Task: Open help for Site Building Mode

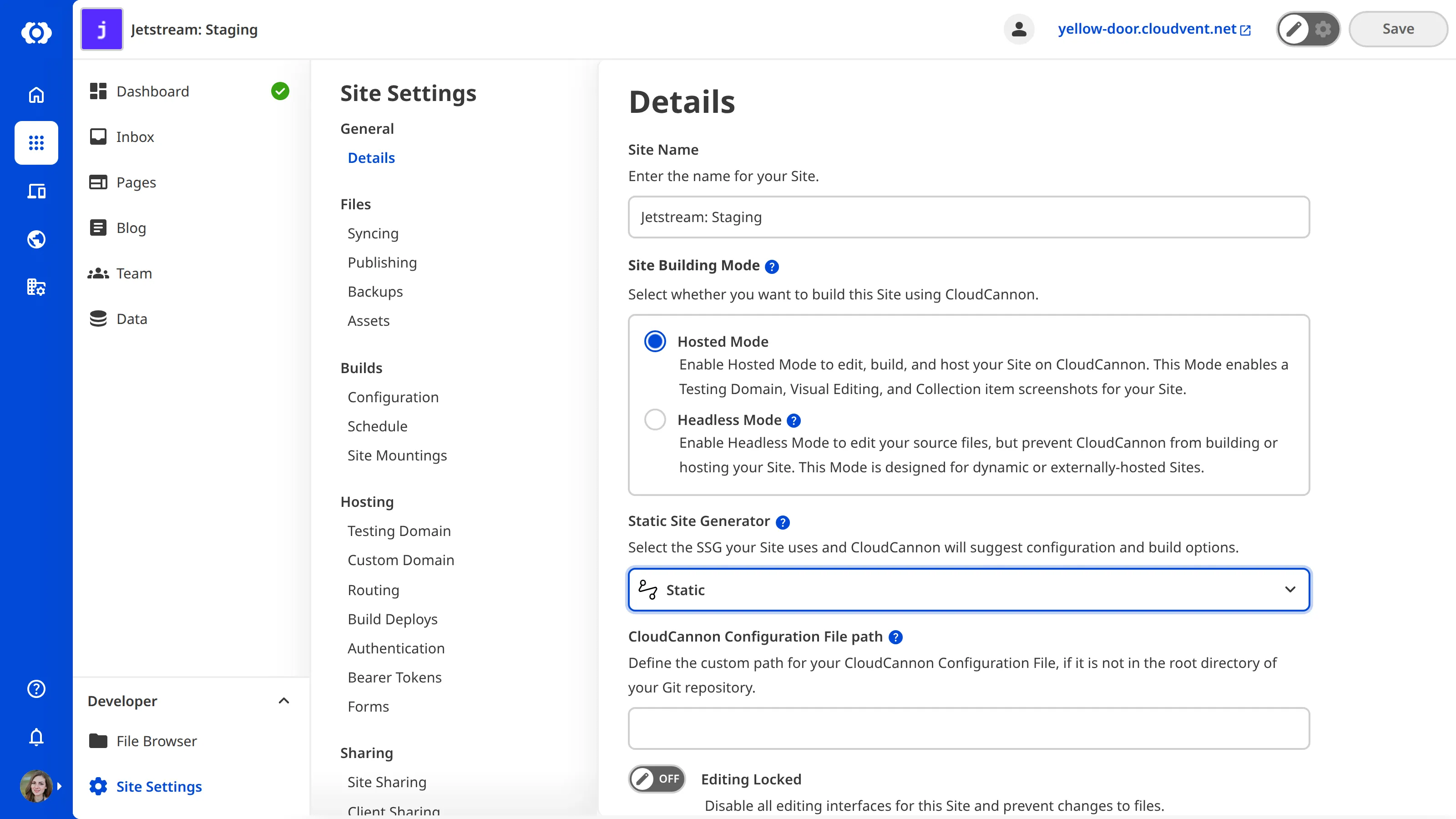Action: pos(772,266)
